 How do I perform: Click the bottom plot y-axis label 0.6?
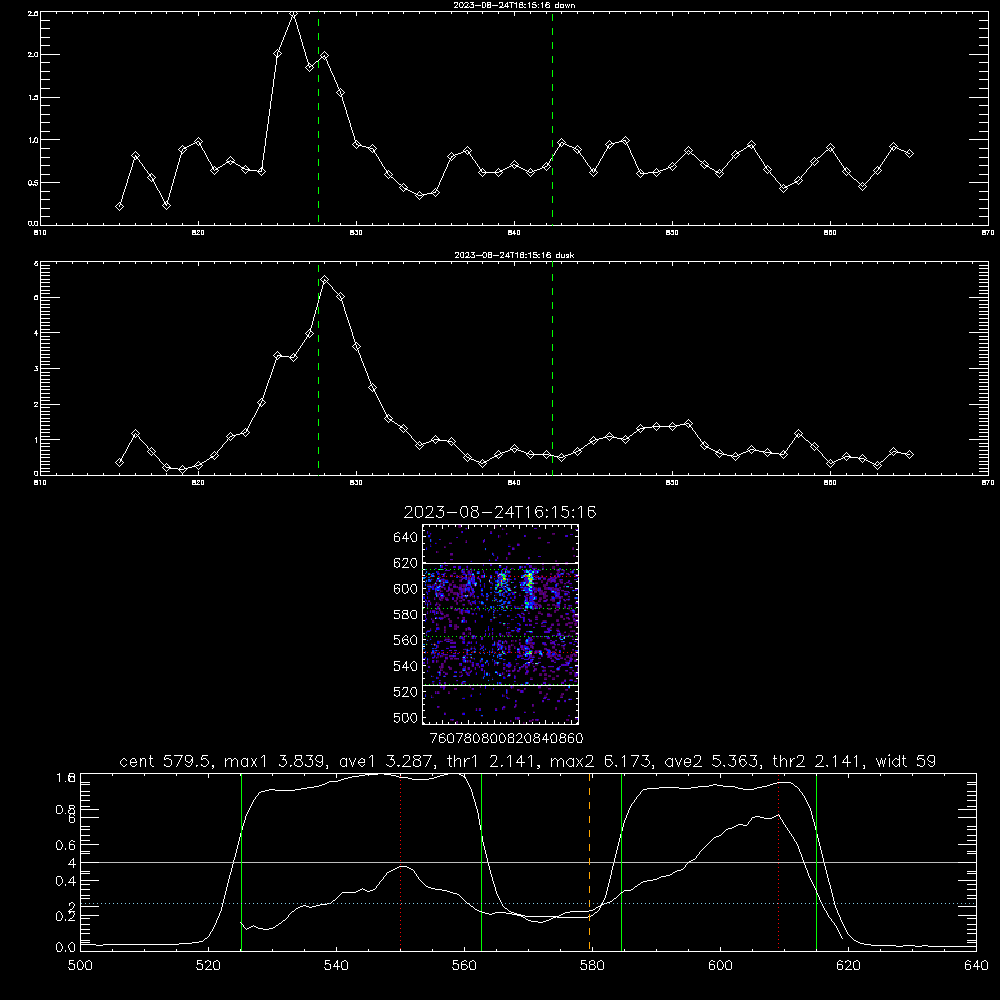tap(66, 845)
